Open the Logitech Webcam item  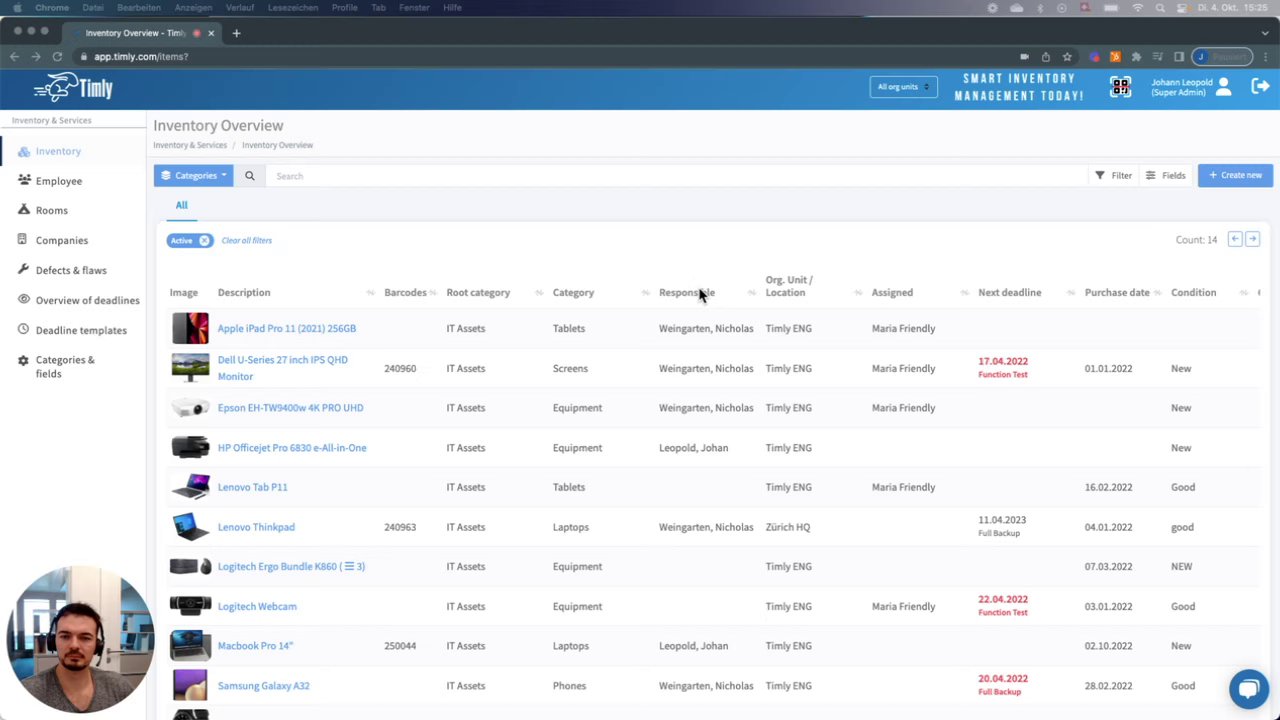click(257, 606)
